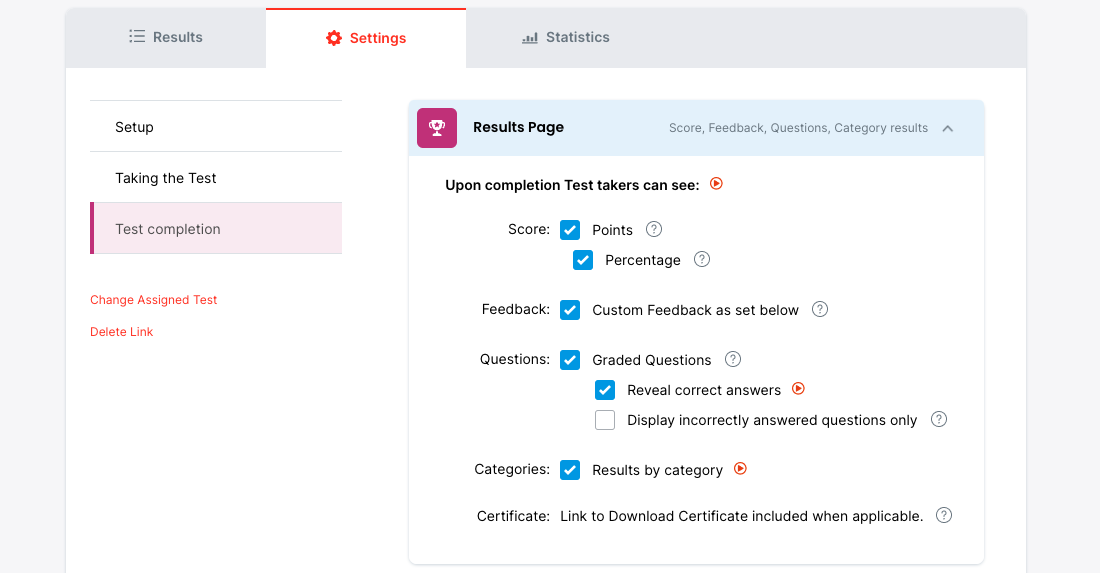Click the help icon next to Points
1100x573 pixels.
point(654,229)
